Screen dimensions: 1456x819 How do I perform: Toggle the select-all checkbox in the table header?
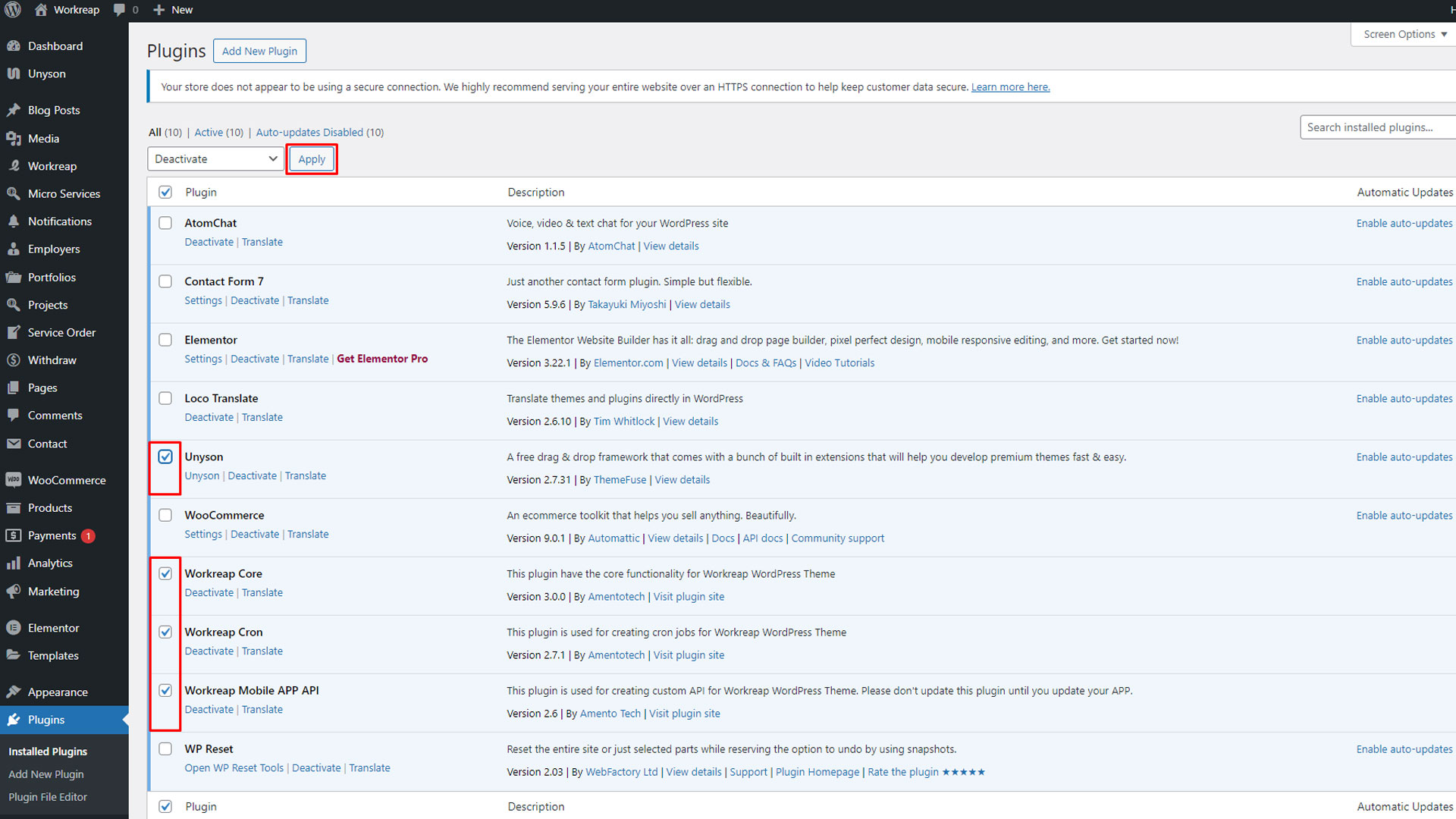(x=165, y=192)
